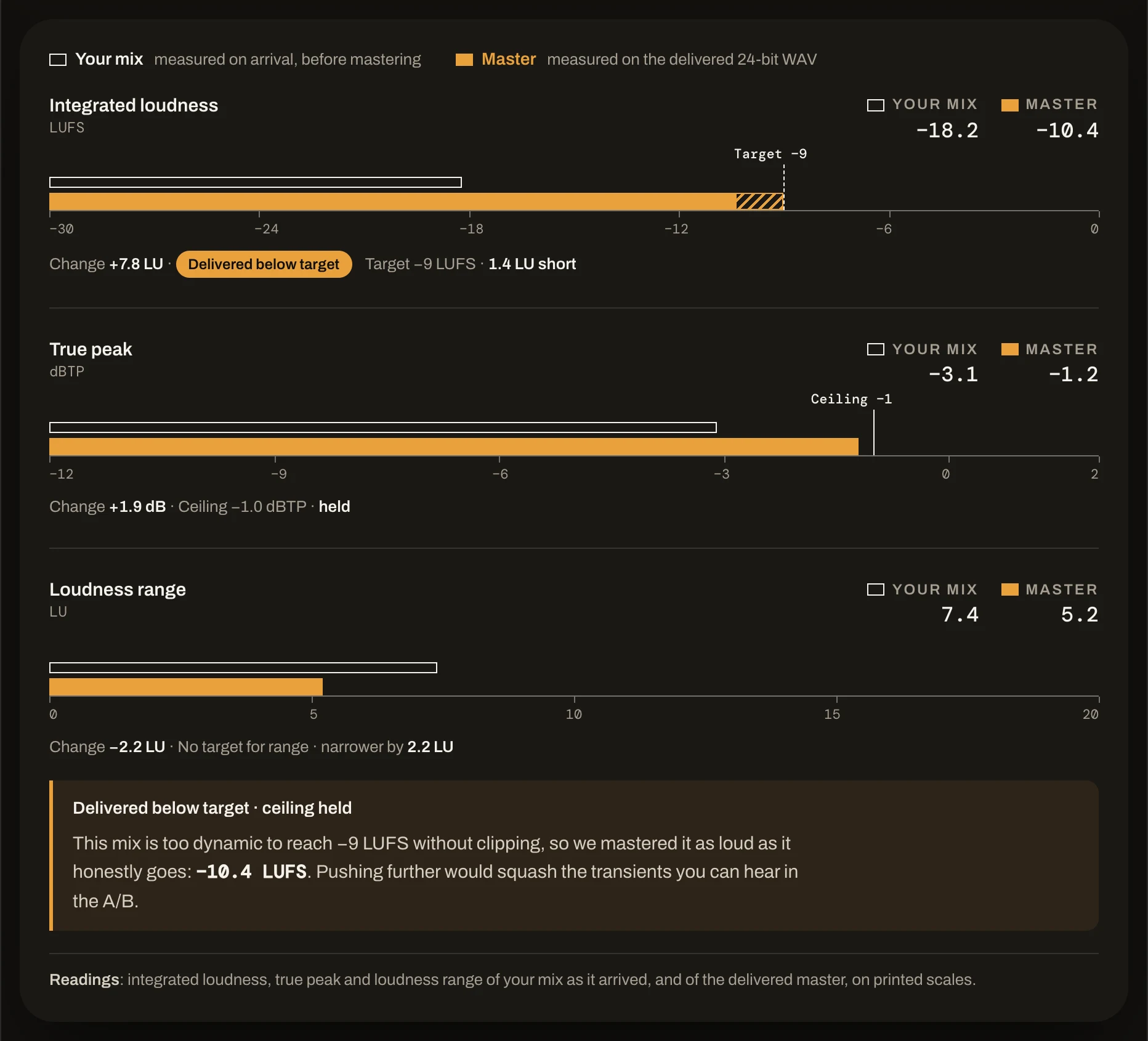Click the −6 tick on the dBTP axis
Screen dimensions: 1148x1041
point(500,474)
